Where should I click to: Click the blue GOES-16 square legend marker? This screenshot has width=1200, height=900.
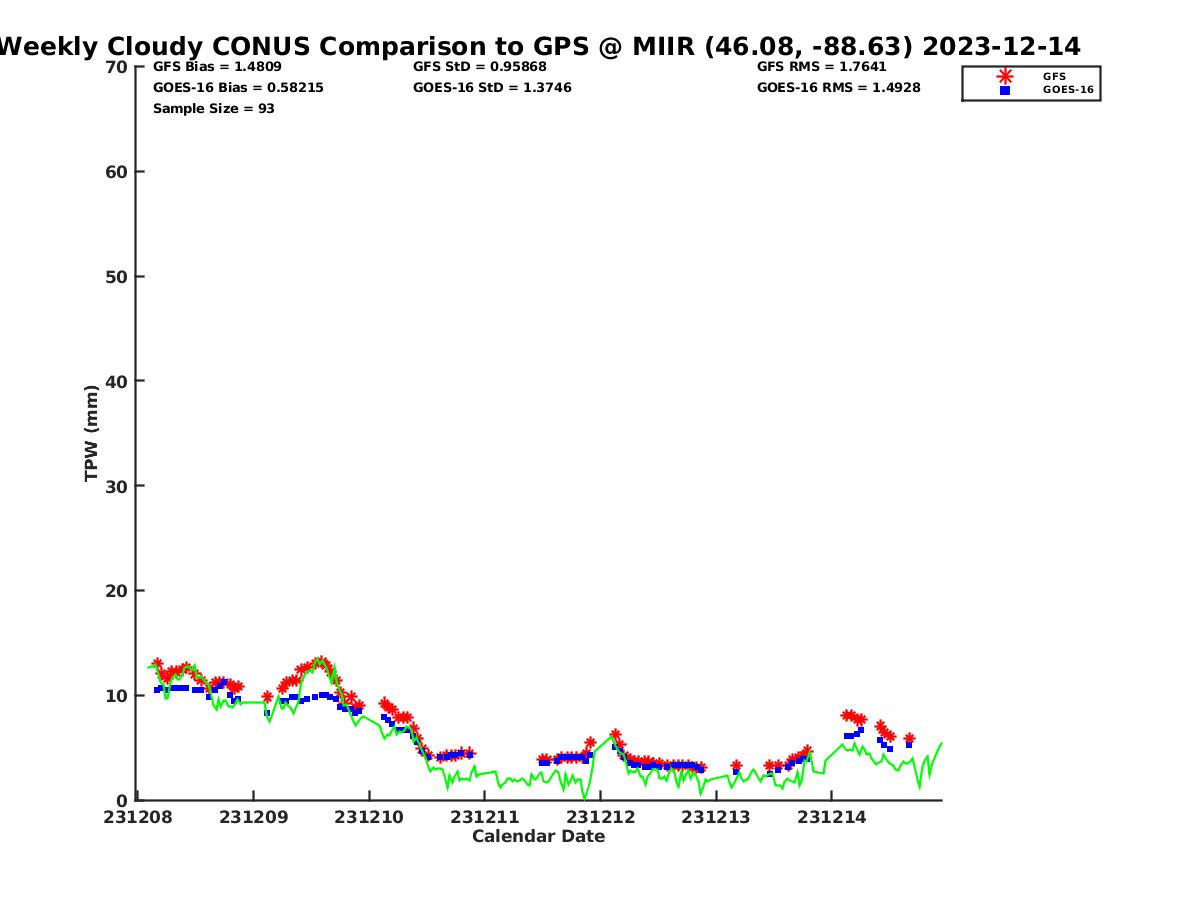point(1005,90)
